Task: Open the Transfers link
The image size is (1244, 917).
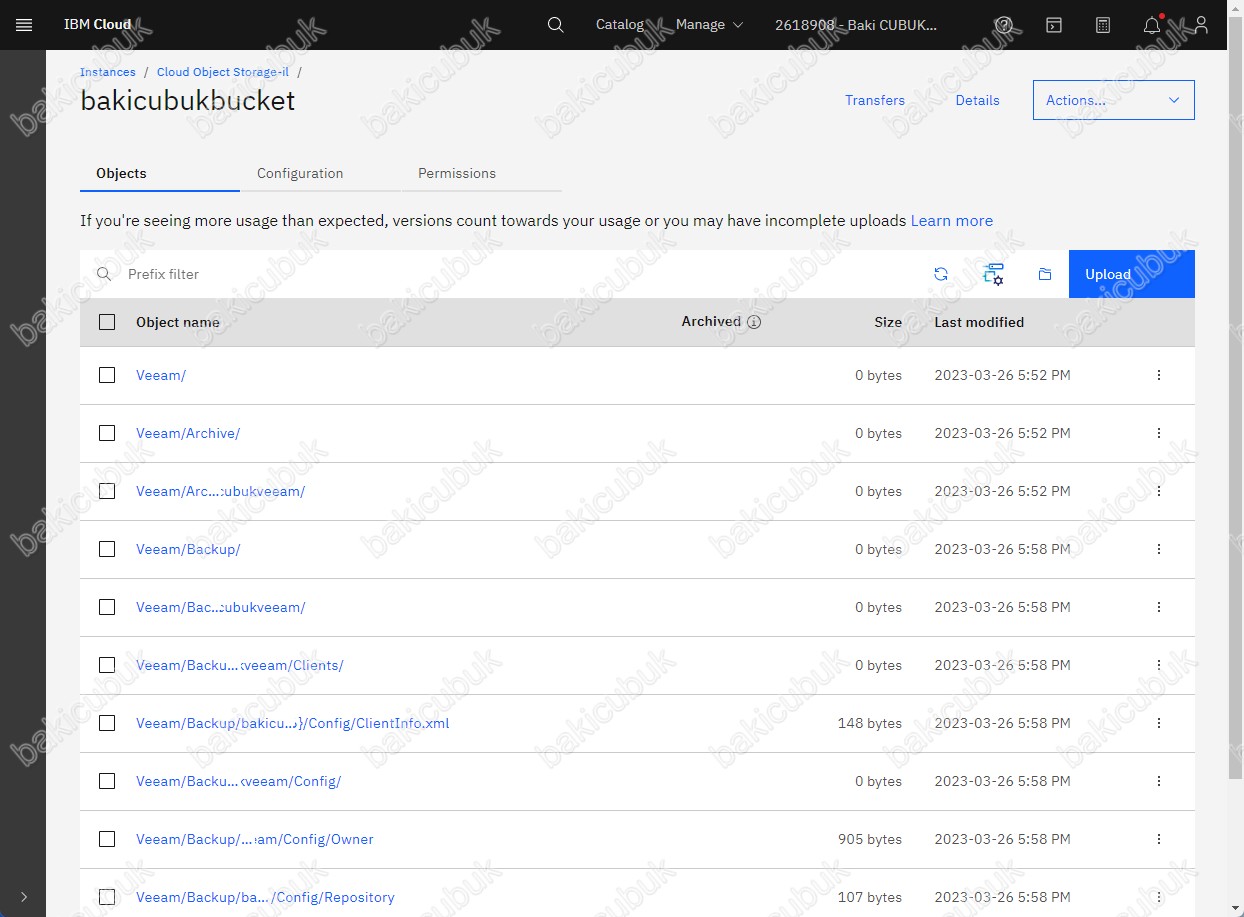Action: click(x=875, y=100)
